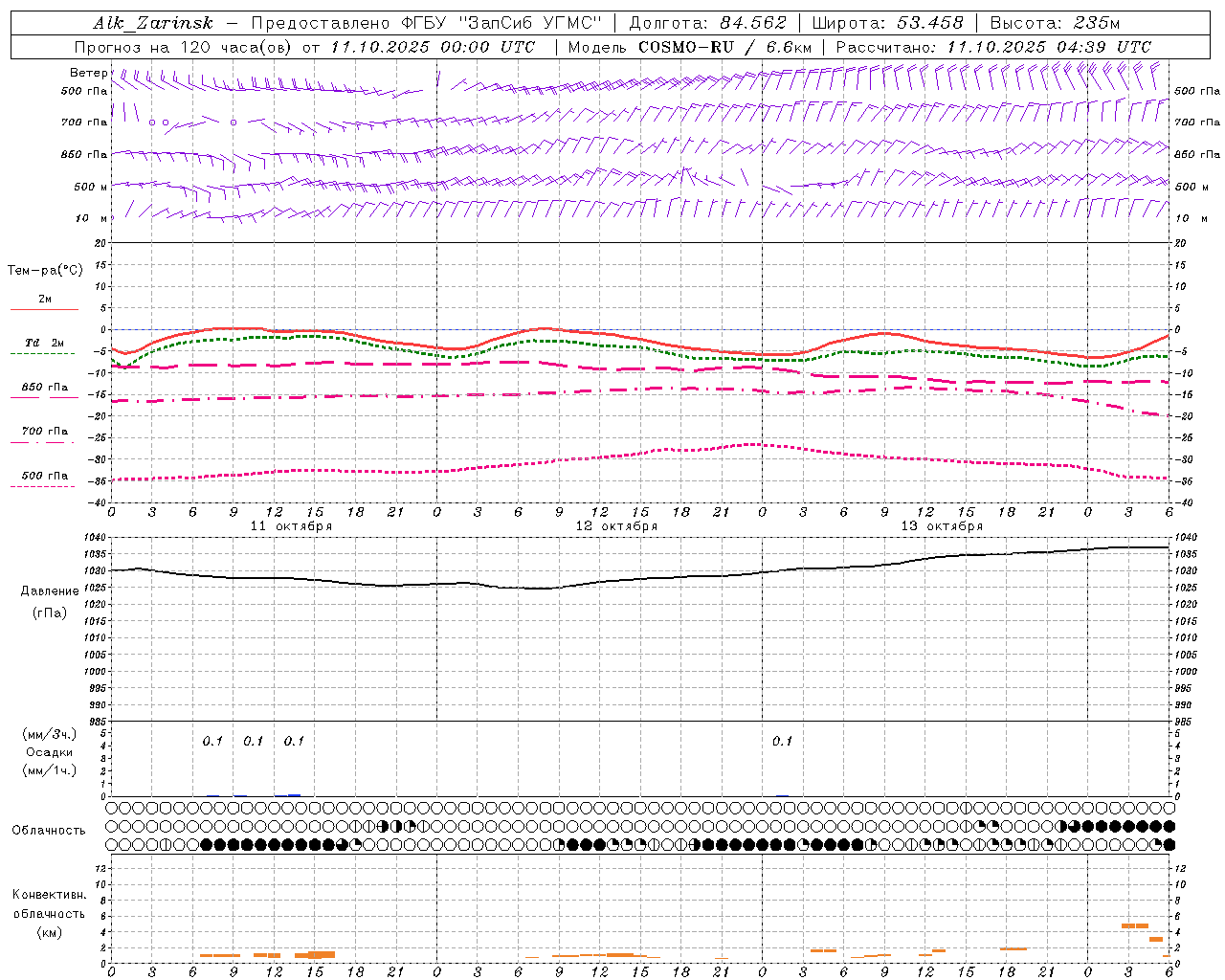Click the '11 октября' date label
Screen dimensions: 1225x980
coord(291,526)
